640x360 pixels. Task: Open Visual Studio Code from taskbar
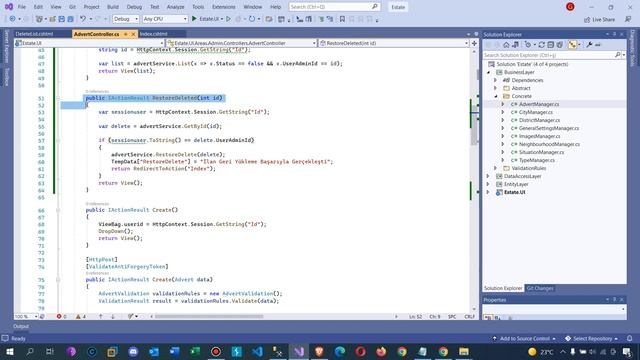tap(257, 351)
